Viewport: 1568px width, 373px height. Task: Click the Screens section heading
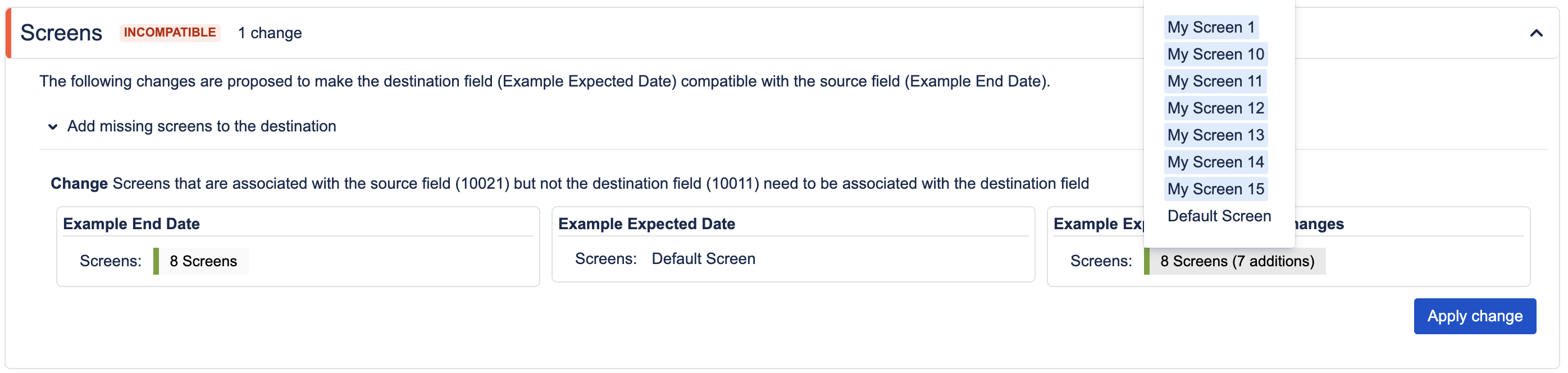click(x=61, y=33)
